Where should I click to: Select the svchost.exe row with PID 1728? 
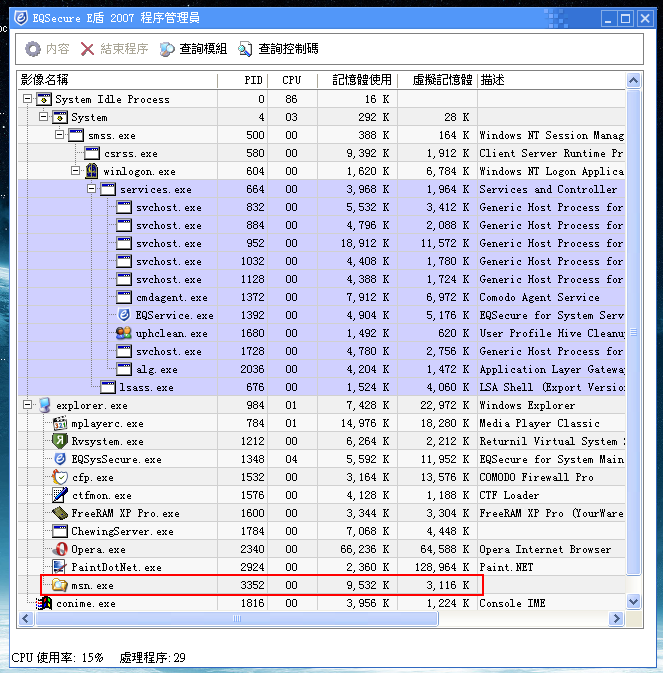point(322,351)
